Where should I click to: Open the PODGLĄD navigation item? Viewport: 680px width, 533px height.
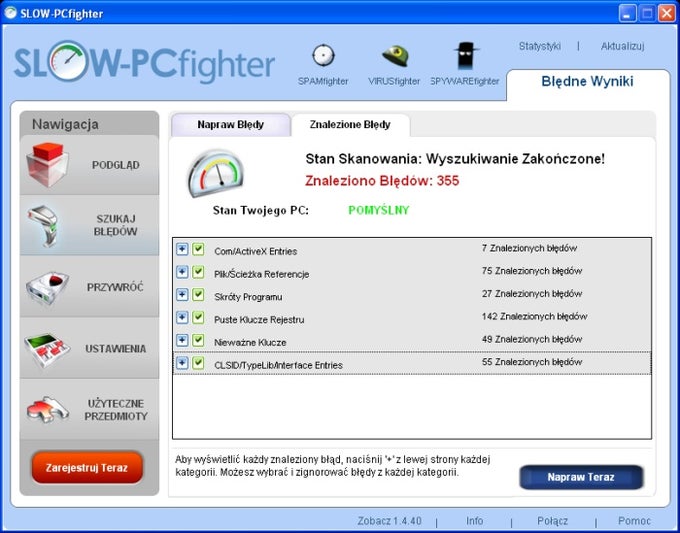(89, 165)
